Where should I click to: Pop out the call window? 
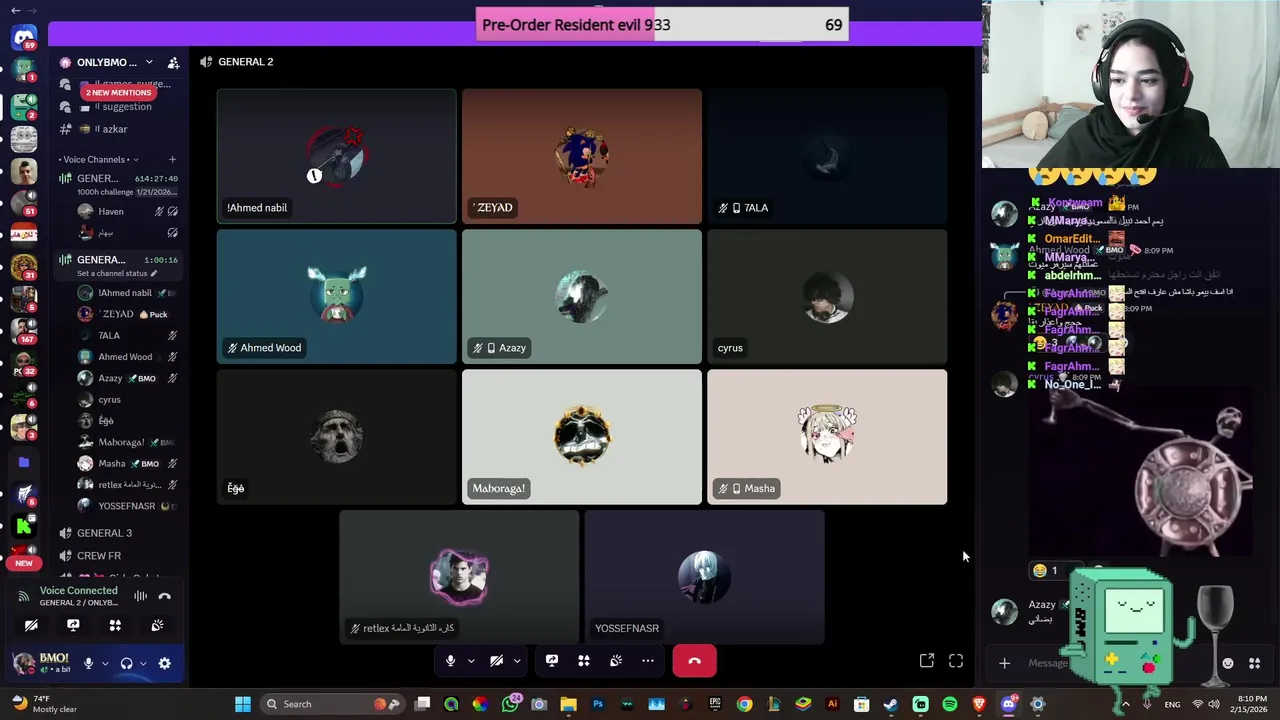click(927, 661)
